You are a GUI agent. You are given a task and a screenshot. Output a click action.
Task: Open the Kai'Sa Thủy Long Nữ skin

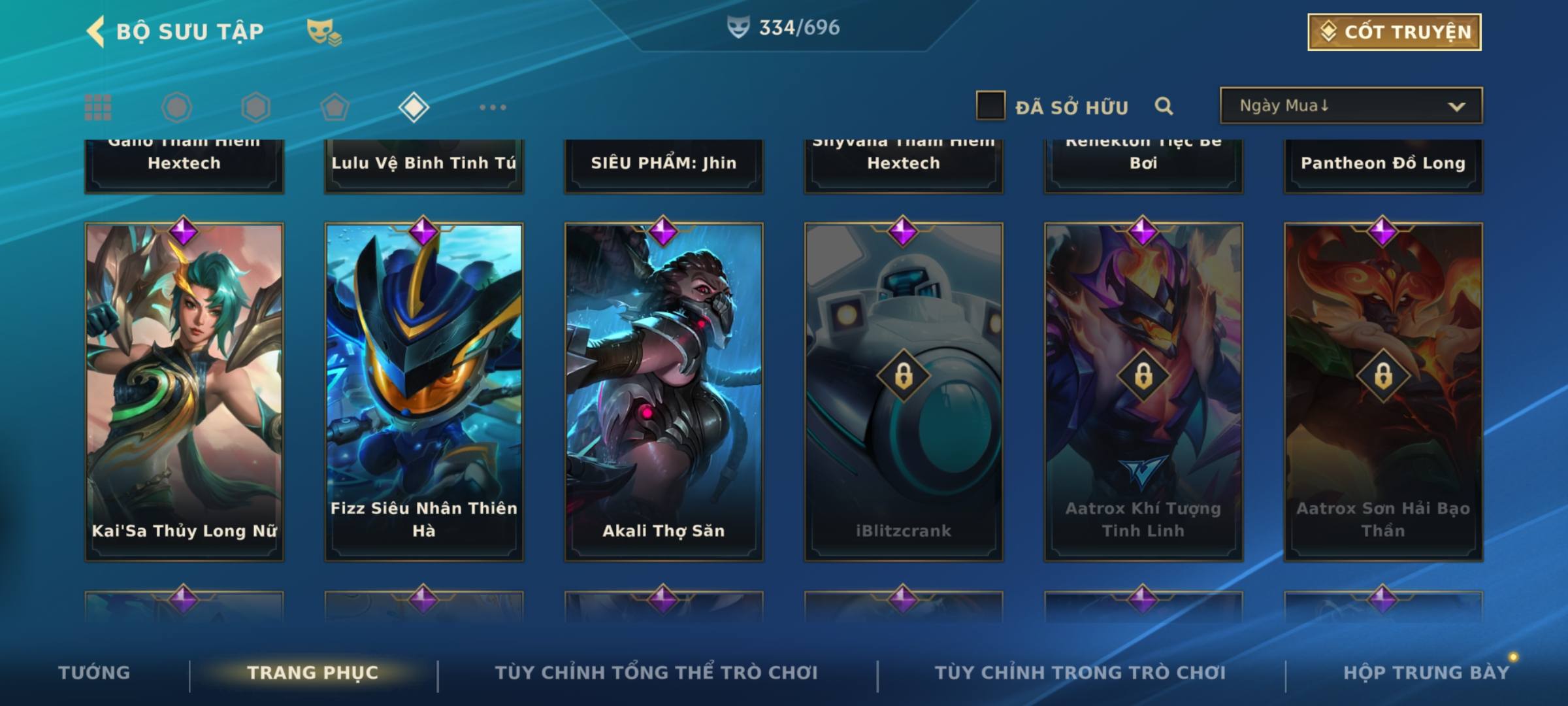point(184,392)
